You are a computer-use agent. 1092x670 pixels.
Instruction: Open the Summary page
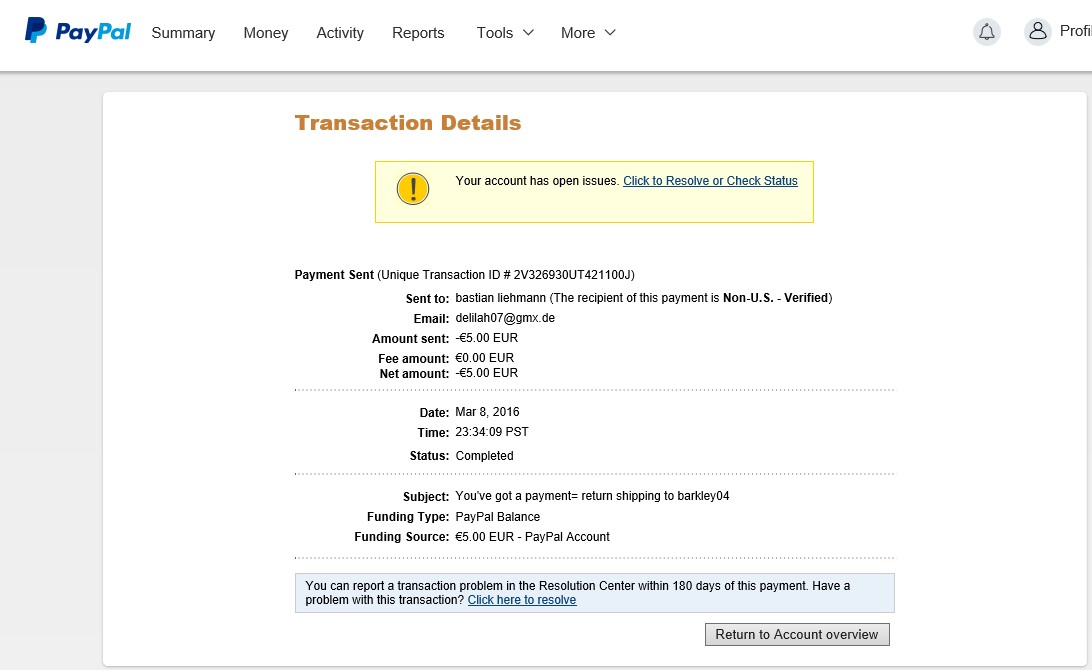183,33
